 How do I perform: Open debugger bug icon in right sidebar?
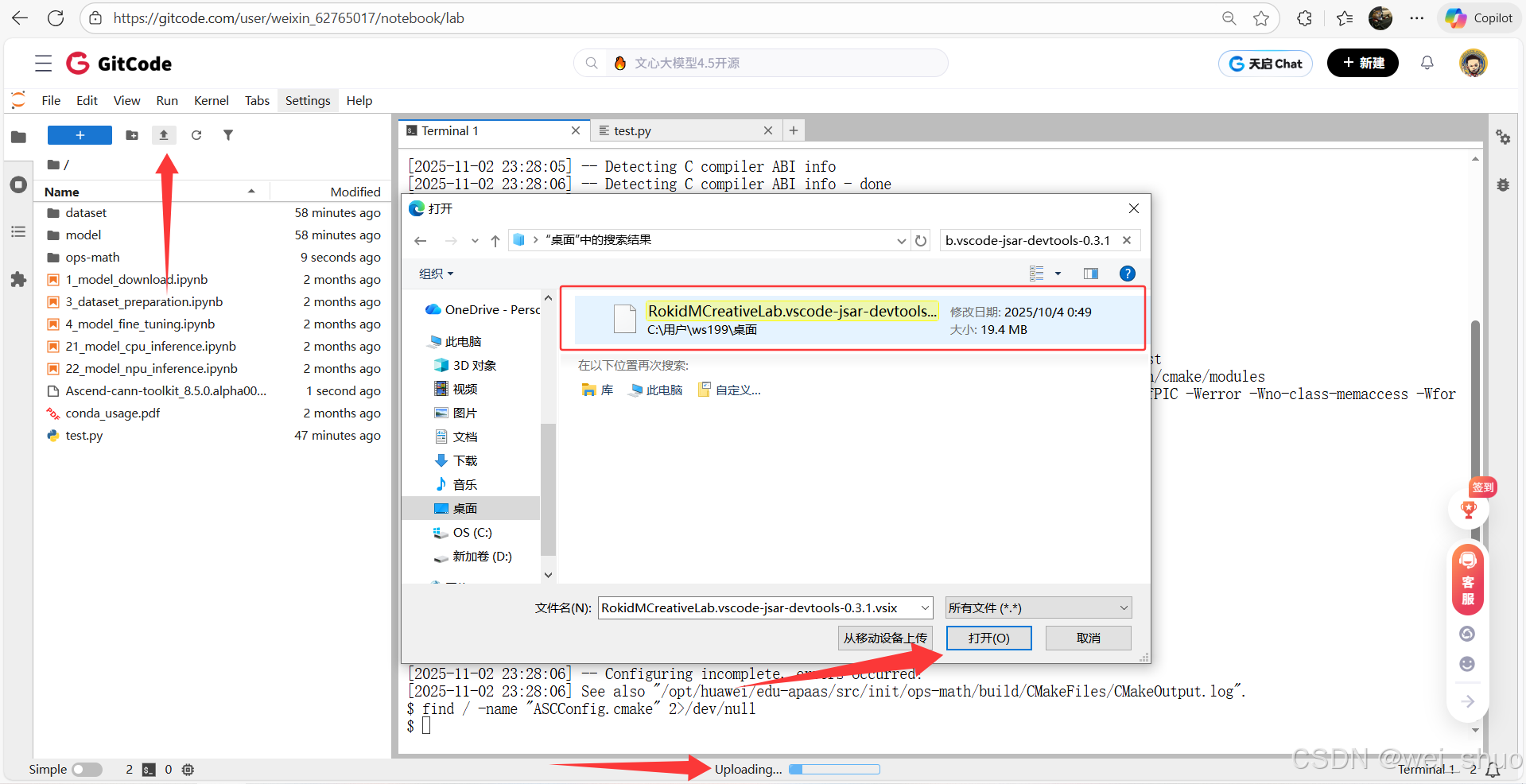pos(1503,184)
